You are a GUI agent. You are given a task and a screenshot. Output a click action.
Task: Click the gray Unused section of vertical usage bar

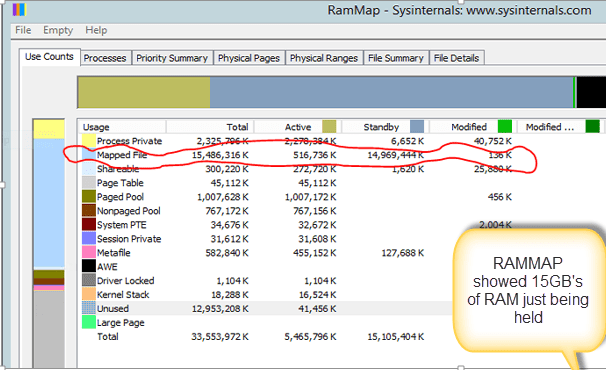coord(49,329)
